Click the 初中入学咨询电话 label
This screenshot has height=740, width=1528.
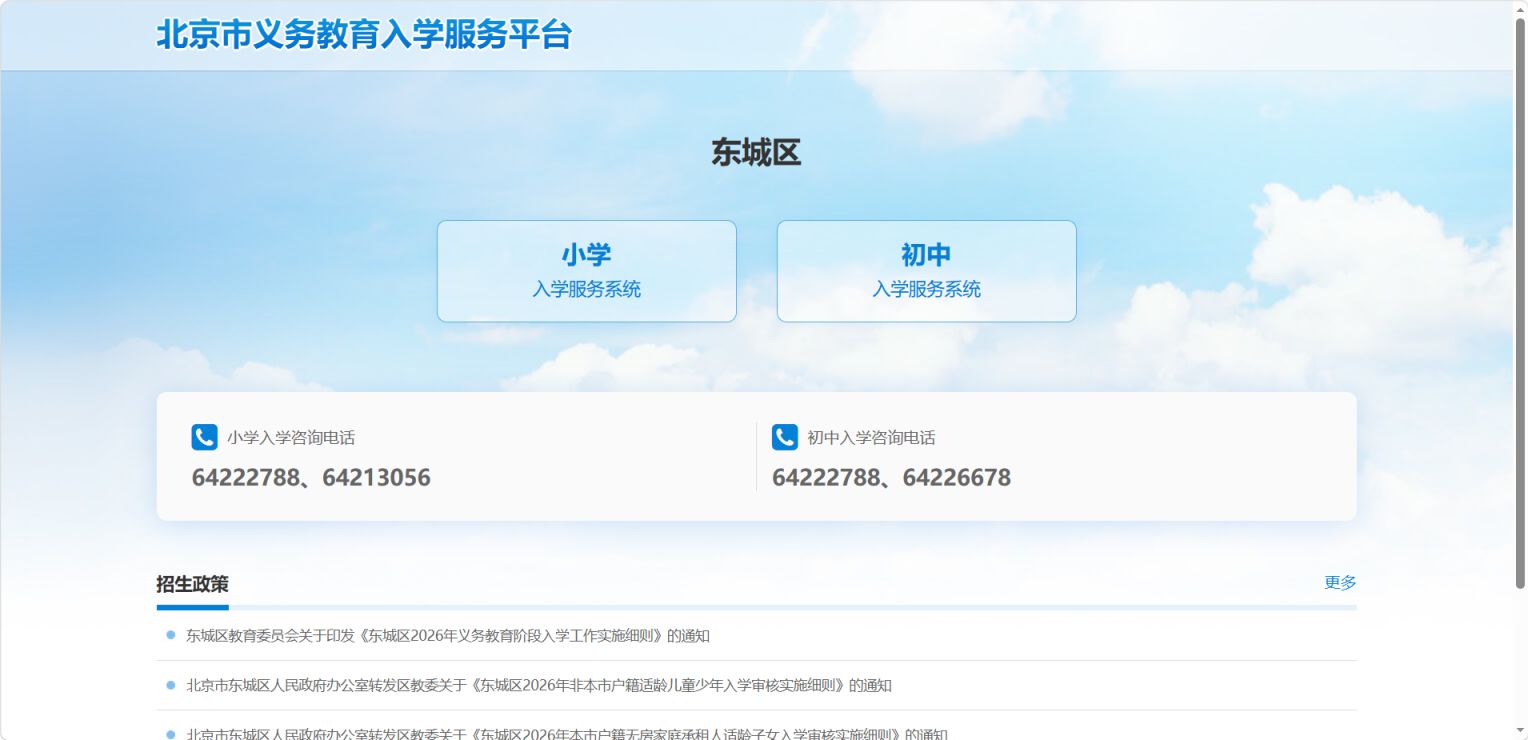coord(872,438)
